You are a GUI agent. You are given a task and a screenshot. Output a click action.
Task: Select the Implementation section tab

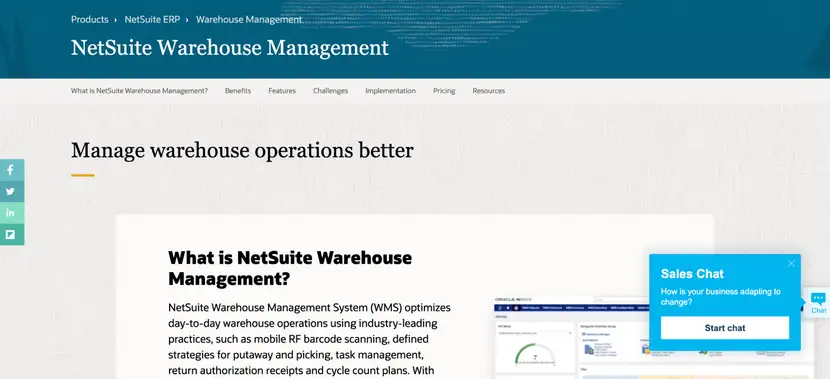390,91
